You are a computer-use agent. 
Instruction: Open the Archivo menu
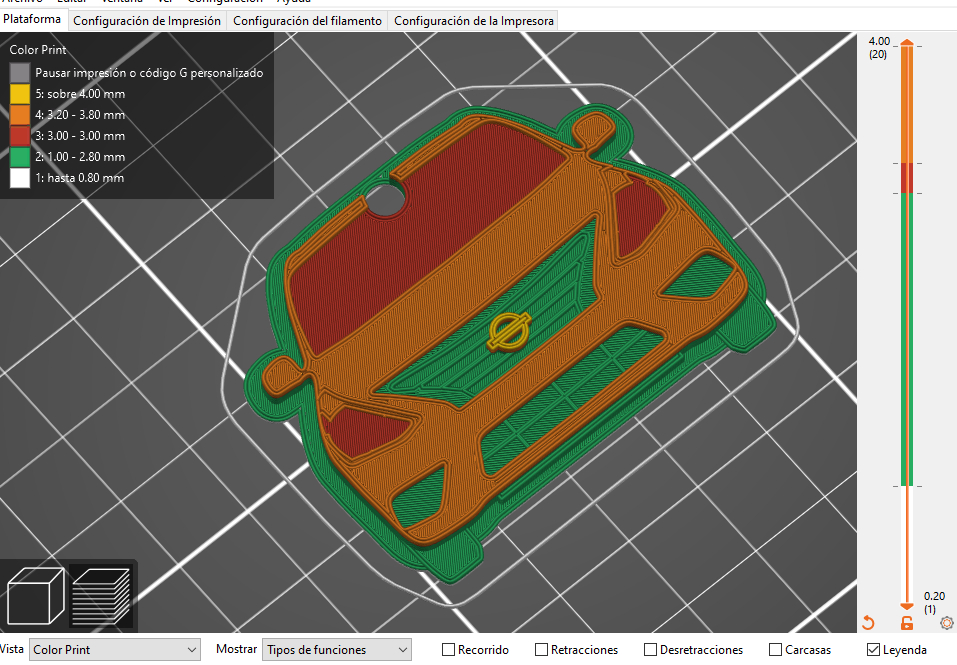point(23,1)
